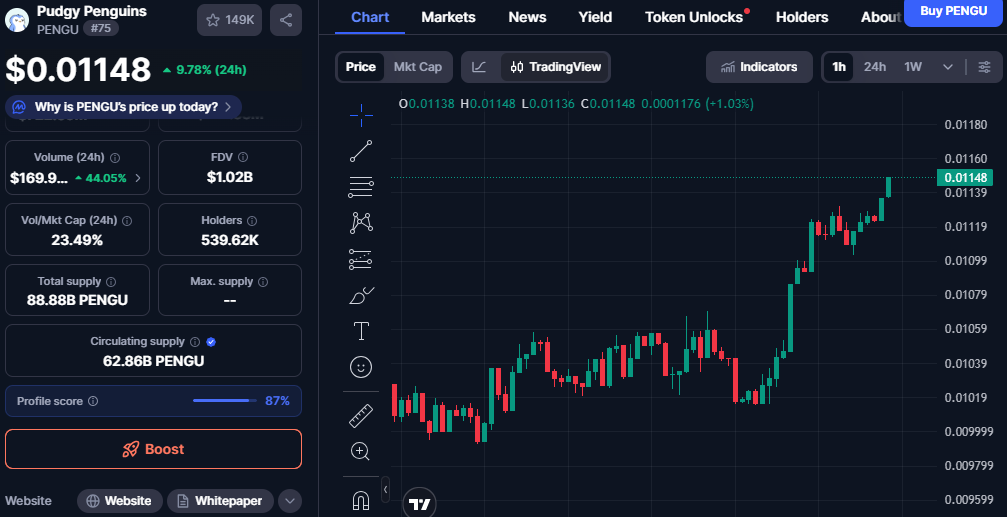
Task: Click the Boost button
Action: pyautogui.click(x=153, y=449)
